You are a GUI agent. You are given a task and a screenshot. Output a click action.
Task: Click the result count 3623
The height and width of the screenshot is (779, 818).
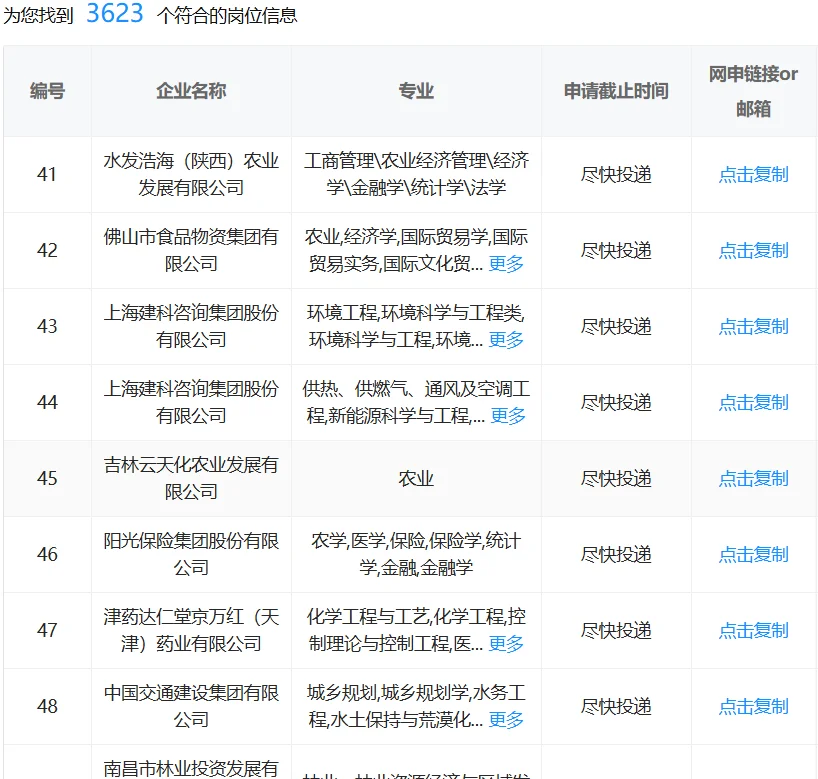click(x=115, y=14)
